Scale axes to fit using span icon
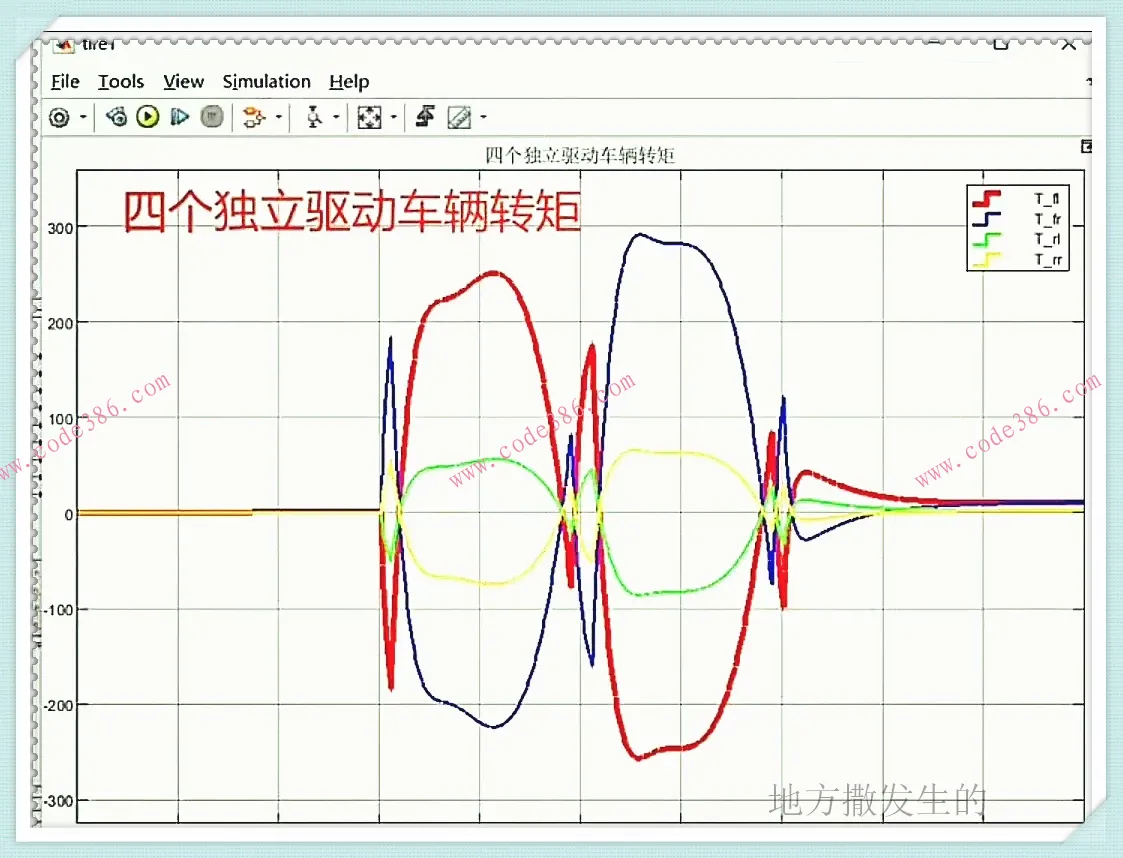Viewport: 1123px width, 858px height. point(369,118)
